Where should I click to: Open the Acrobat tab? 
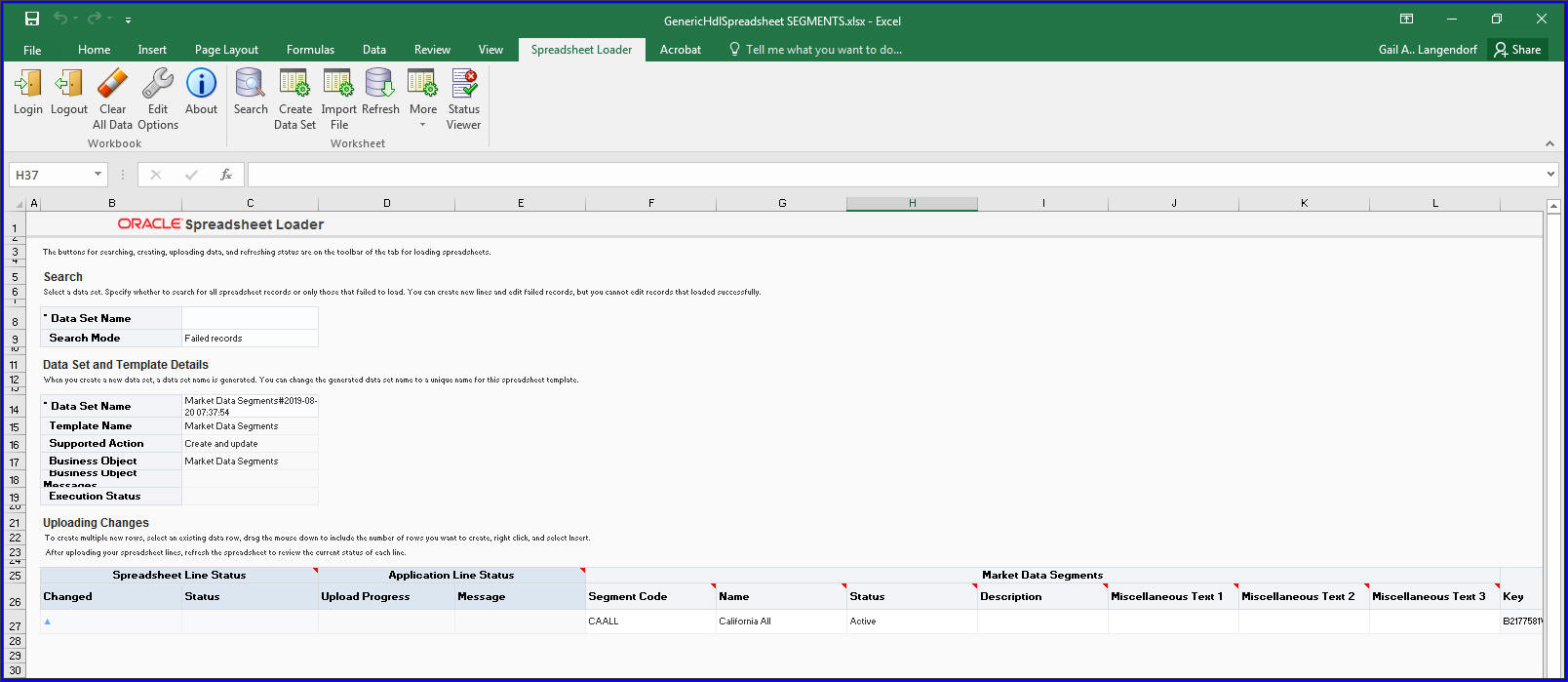tap(681, 50)
